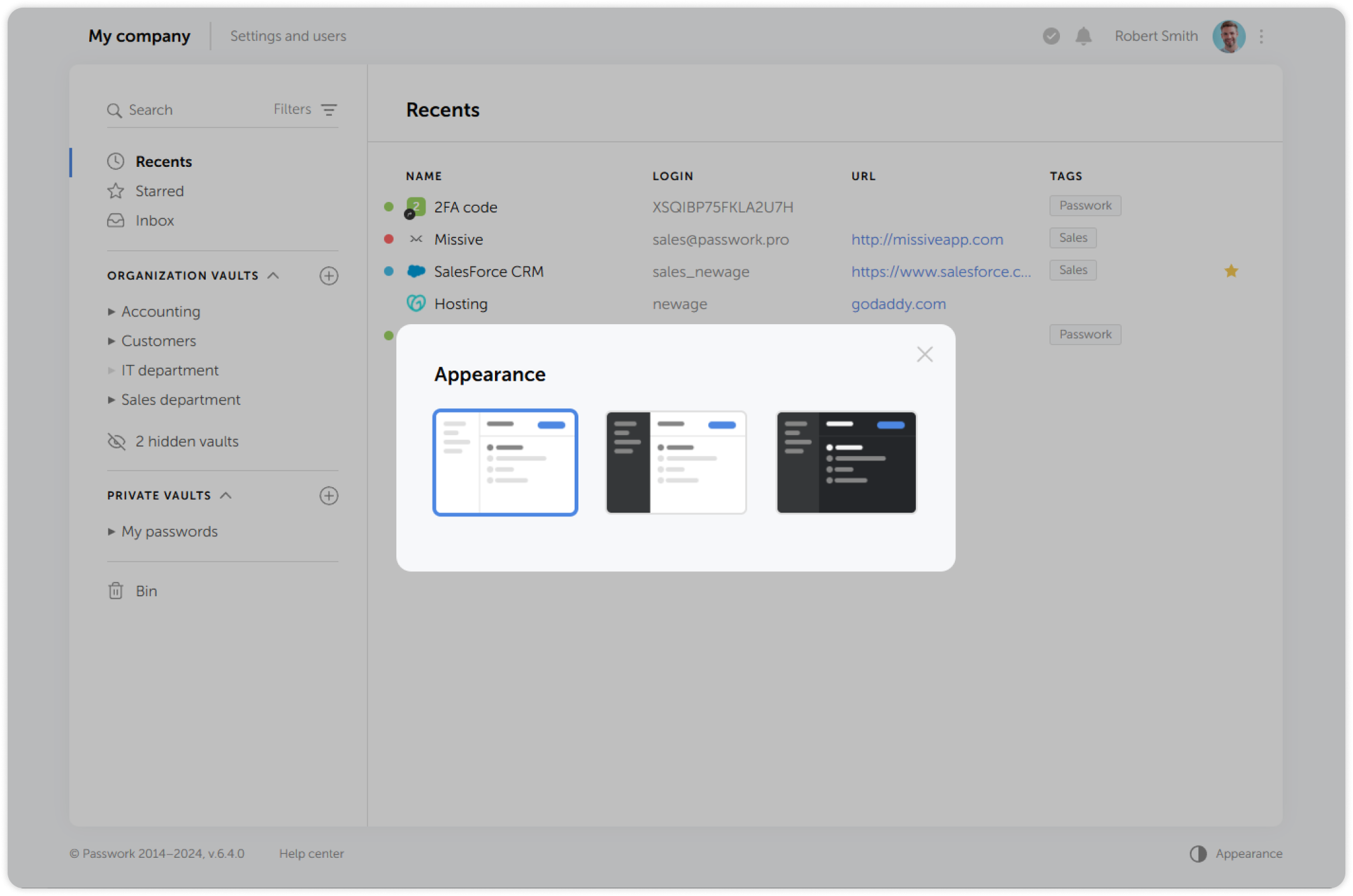Collapse the Organization Vaults section chevron
The height and width of the screenshot is (896, 1353).
273,276
